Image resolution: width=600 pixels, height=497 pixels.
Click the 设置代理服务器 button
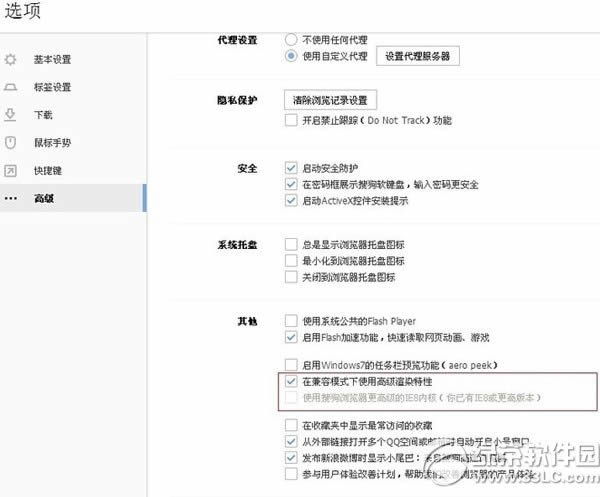pos(417,56)
